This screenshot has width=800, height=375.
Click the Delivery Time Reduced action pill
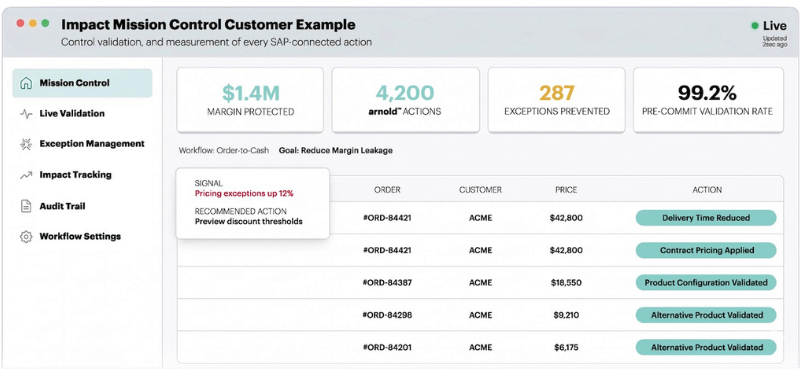click(706, 218)
